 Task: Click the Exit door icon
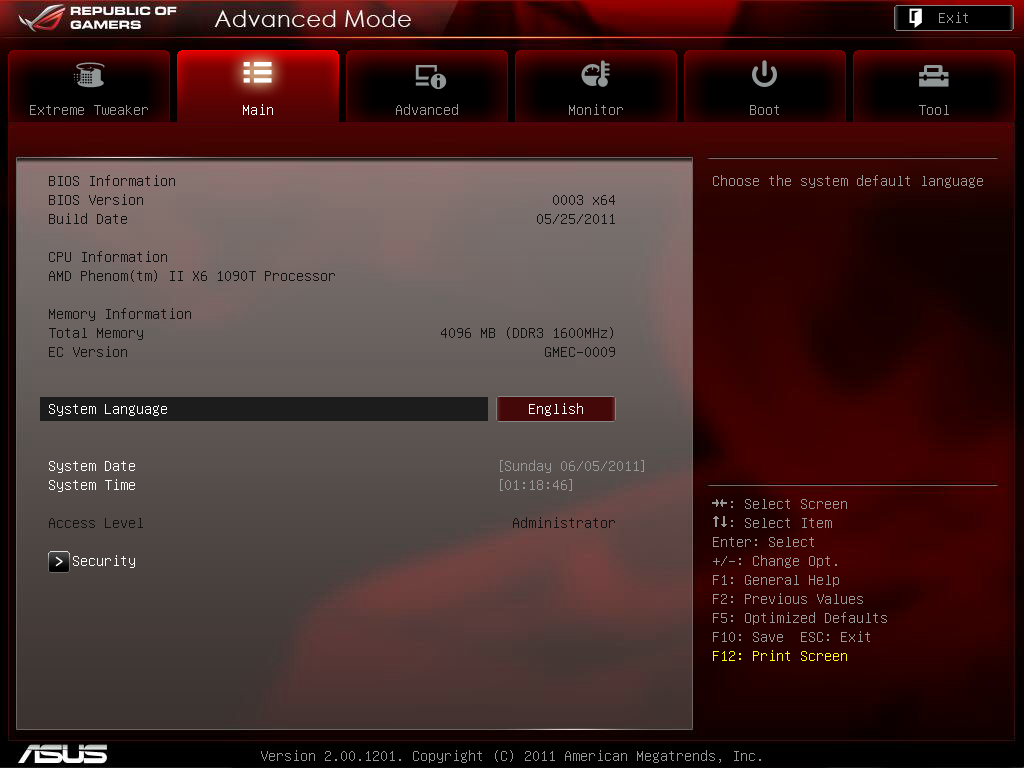tap(916, 18)
